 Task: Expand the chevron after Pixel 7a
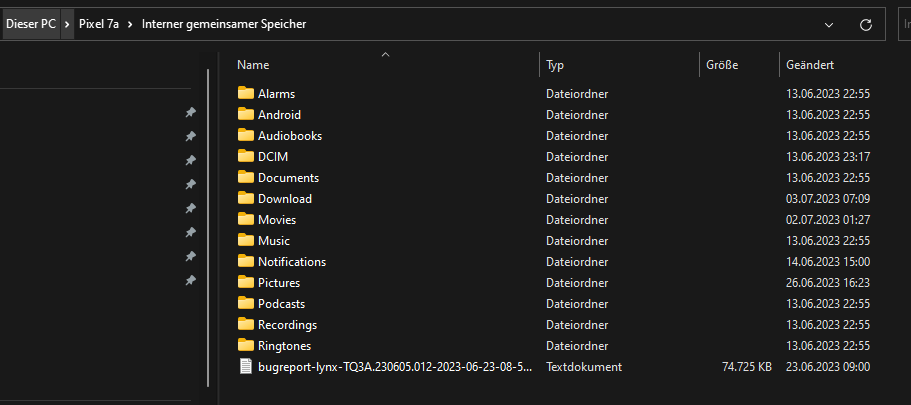(131, 24)
